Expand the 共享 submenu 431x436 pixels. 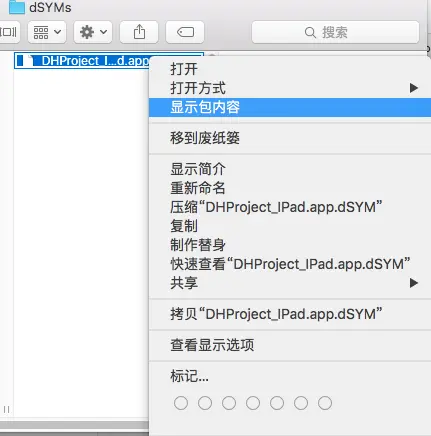[290, 283]
